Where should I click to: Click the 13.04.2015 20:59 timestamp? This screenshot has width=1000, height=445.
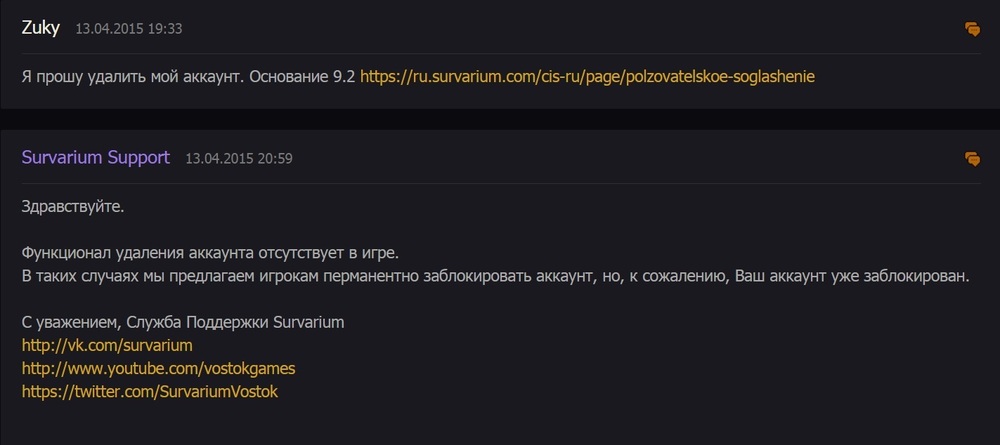(x=238, y=159)
